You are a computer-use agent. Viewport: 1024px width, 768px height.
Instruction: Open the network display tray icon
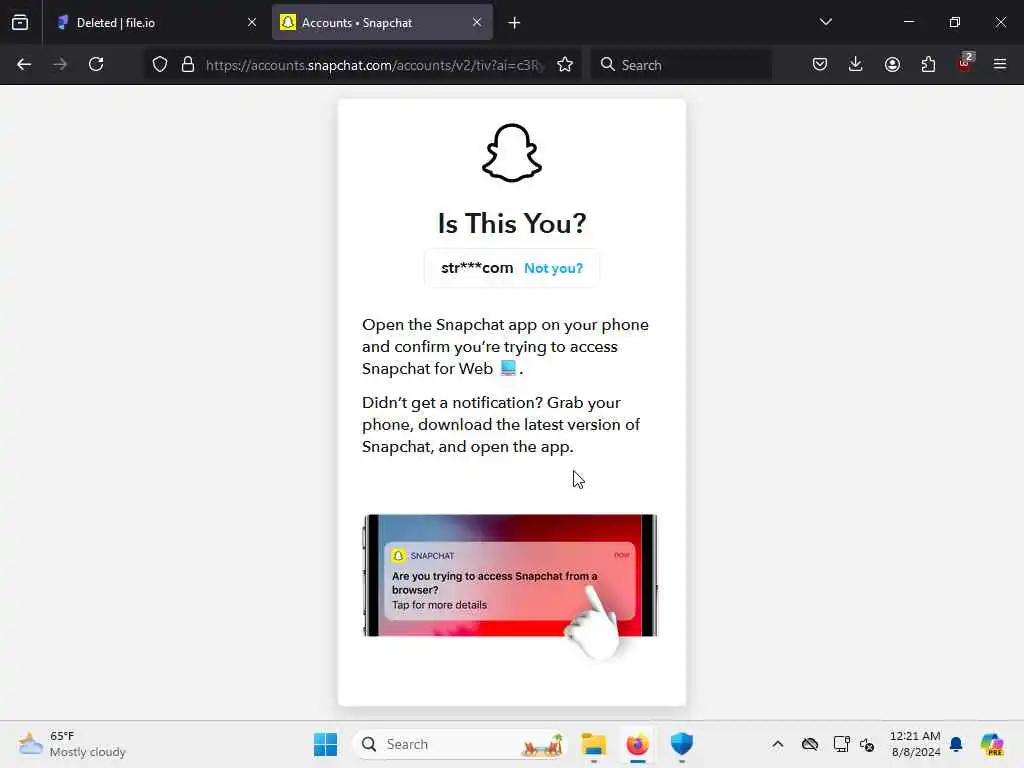pos(841,744)
